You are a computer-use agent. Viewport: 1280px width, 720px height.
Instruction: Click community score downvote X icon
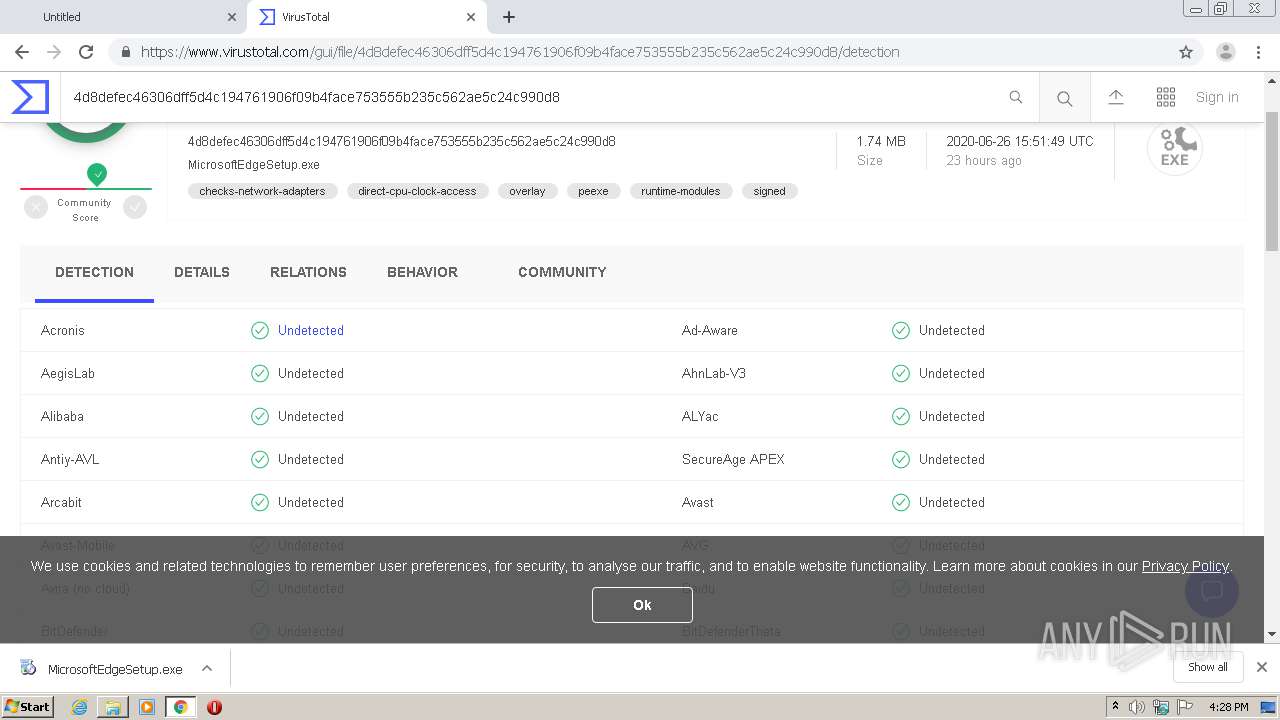coord(36,207)
